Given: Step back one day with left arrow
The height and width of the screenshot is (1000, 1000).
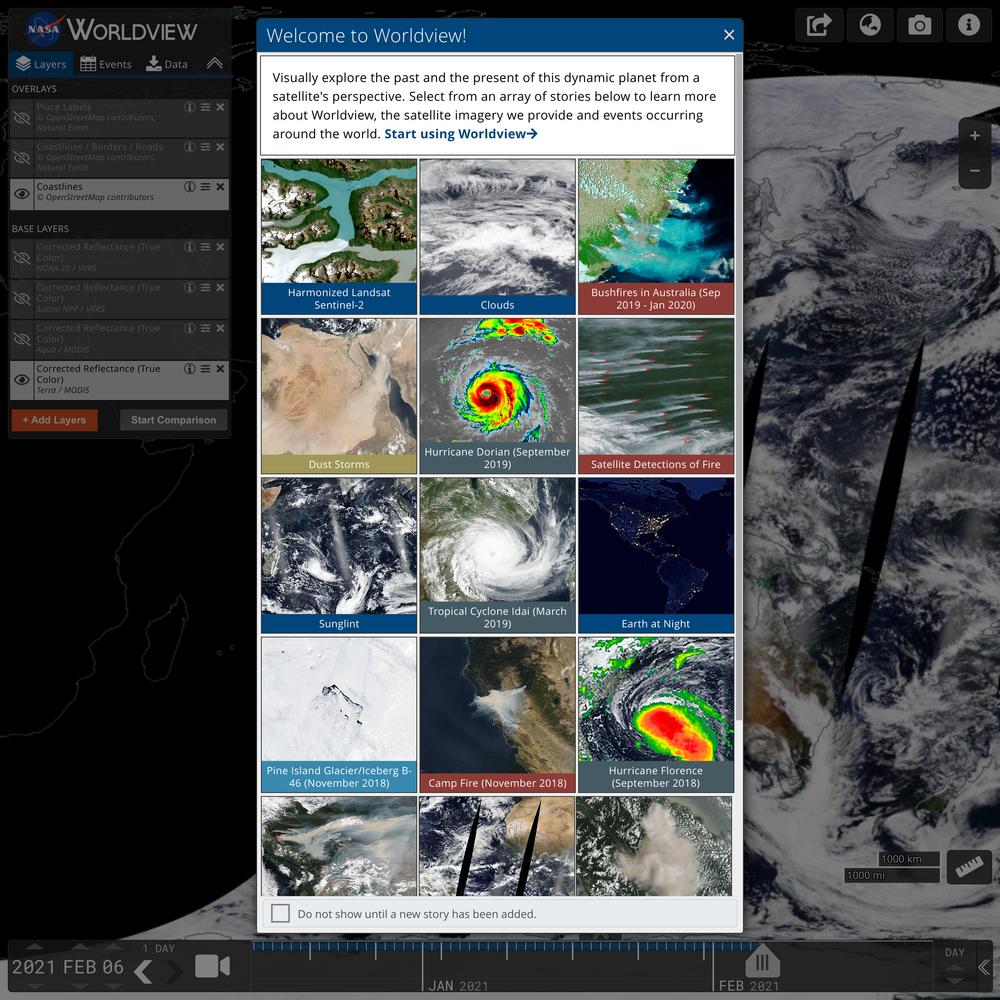Looking at the screenshot, I should [143, 971].
